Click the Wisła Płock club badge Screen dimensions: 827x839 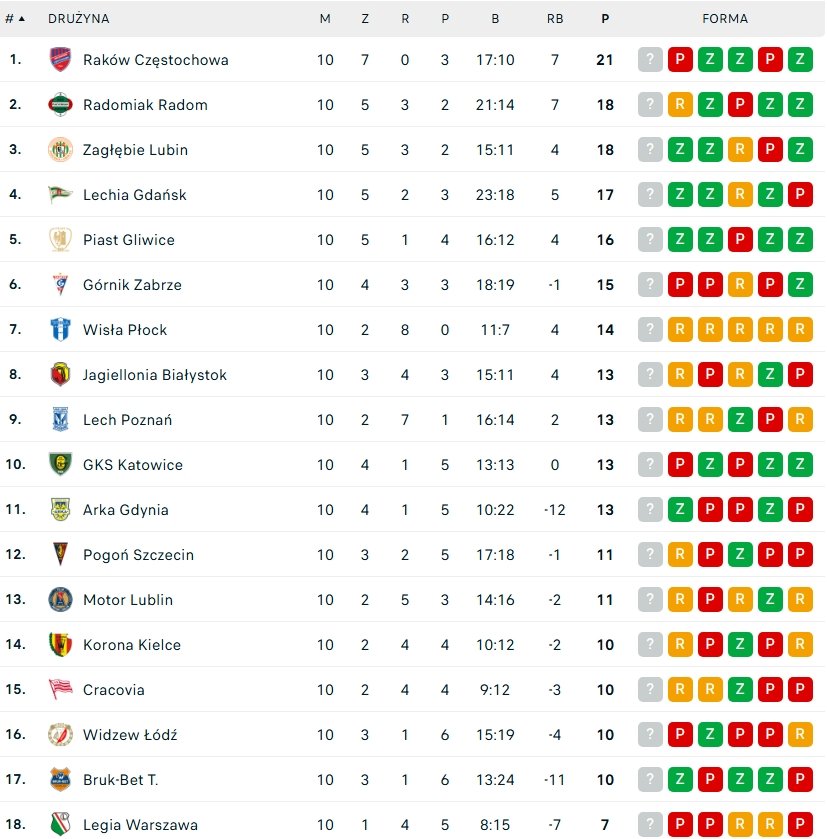[60, 330]
